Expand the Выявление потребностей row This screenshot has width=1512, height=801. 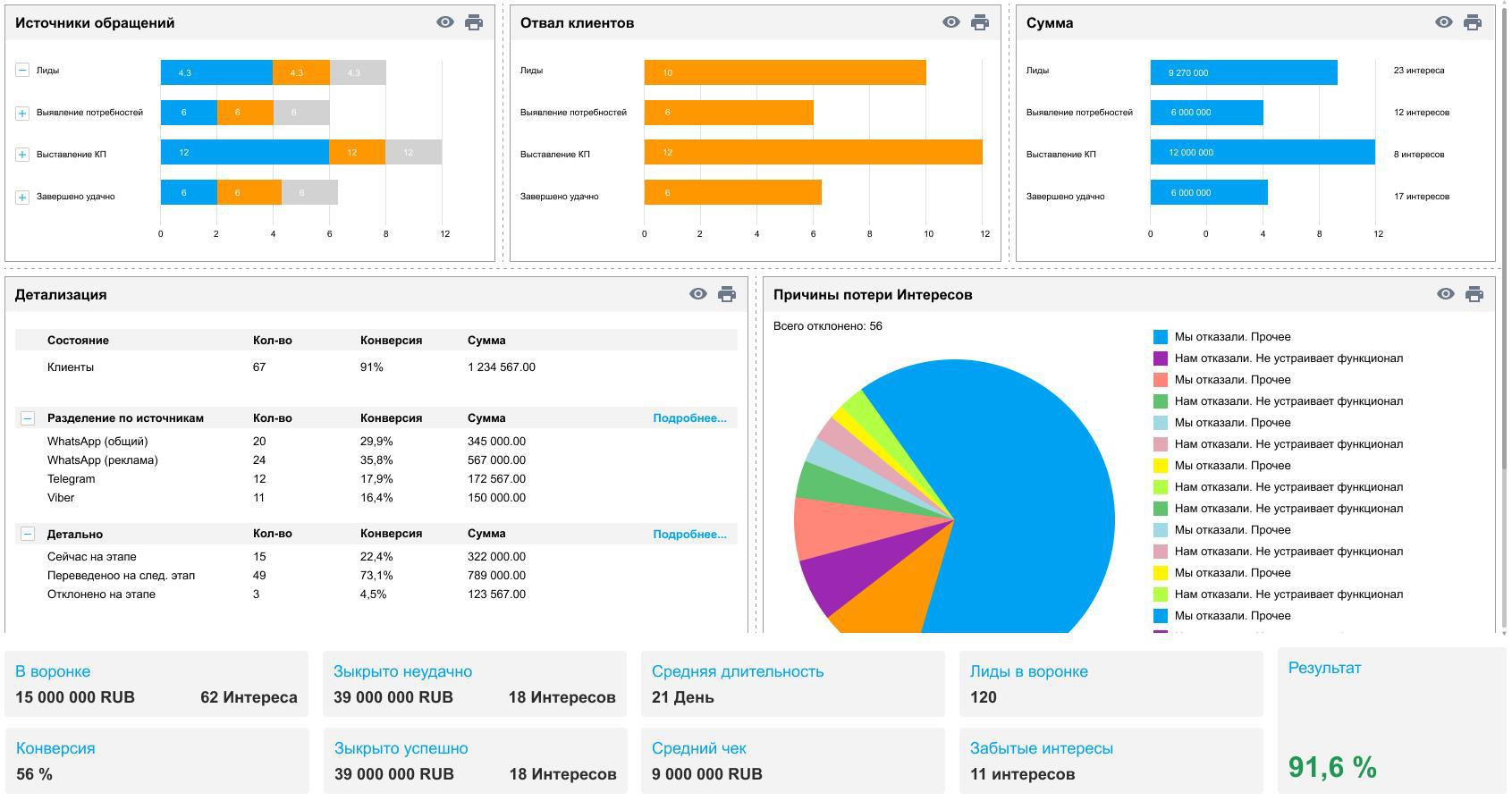tap(22, 113)
